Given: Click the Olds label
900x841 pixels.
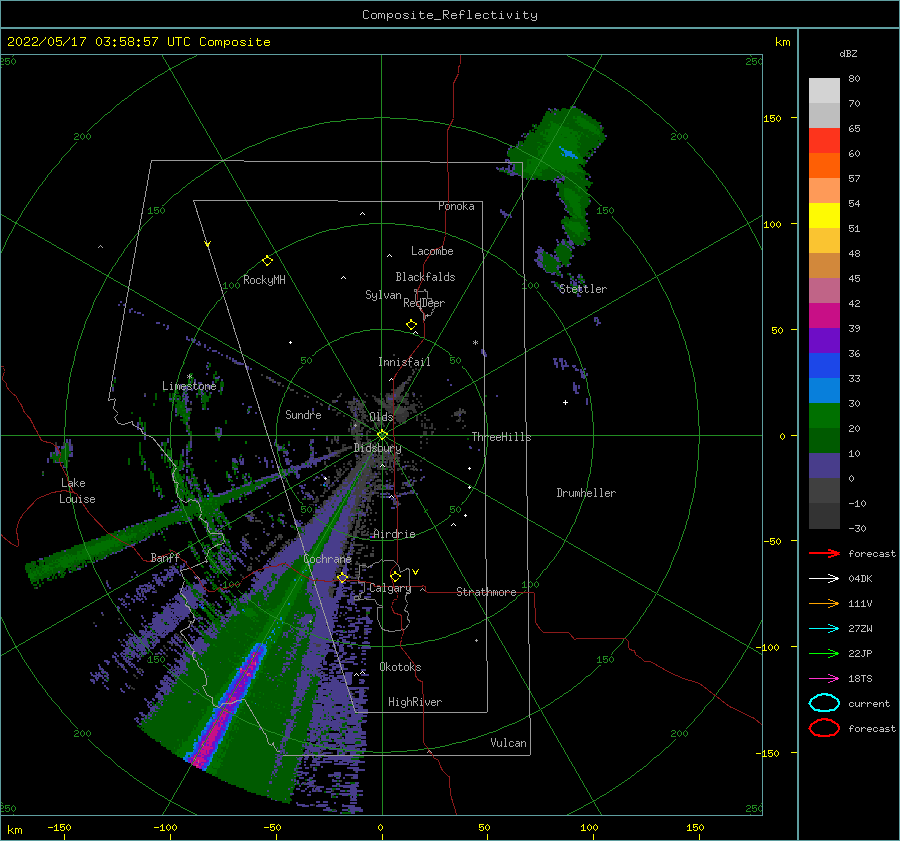Looking at the screenshot, I should [x=381, y=417].
